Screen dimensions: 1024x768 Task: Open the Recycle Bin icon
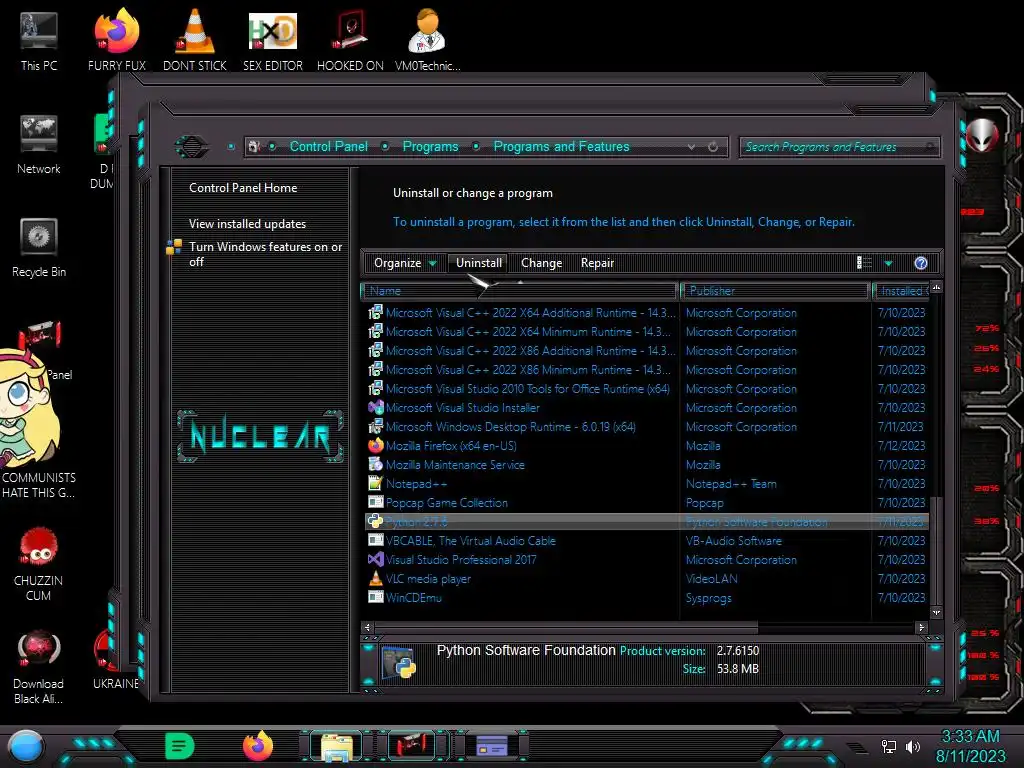(39, 248)
